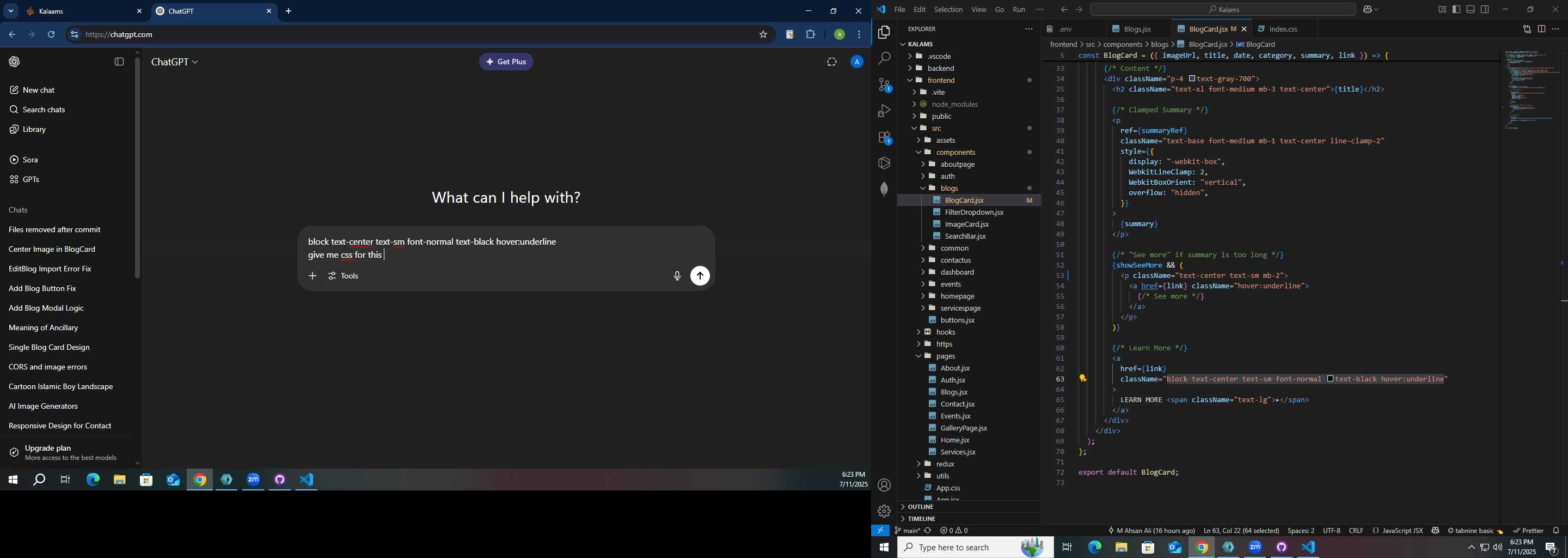This screenshot has width=1568, height=558.
Task: Start a New chat in ChatGPT
Action: (39, 90)
